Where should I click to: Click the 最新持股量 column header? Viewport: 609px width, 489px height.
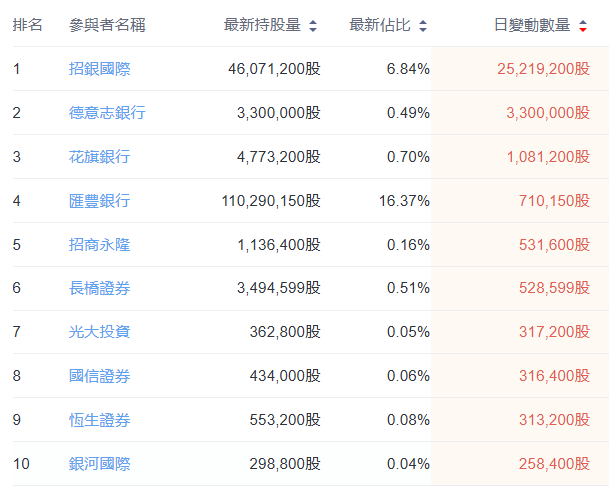coord(262,25)
